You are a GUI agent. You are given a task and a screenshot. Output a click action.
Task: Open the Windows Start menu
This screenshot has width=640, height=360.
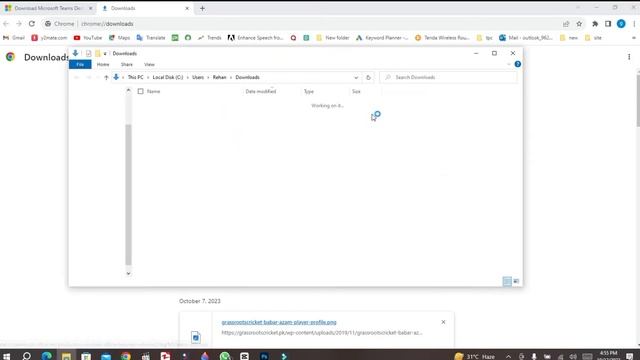click(7, 356)
